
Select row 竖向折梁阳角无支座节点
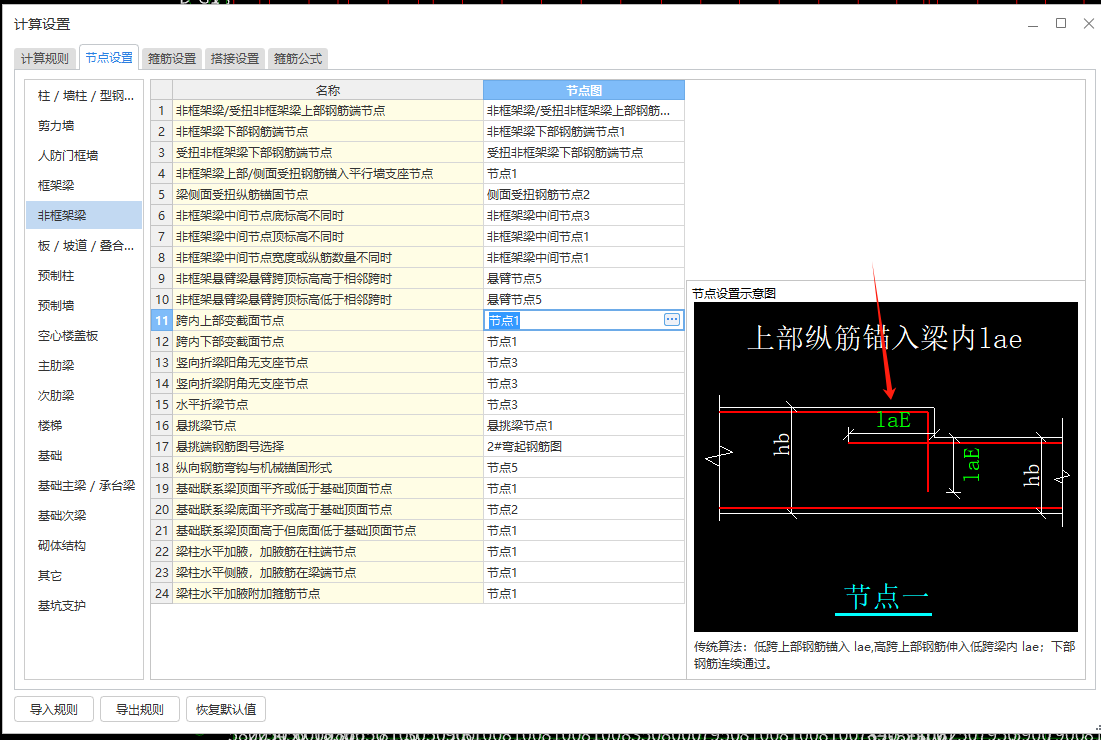point(328,362)
